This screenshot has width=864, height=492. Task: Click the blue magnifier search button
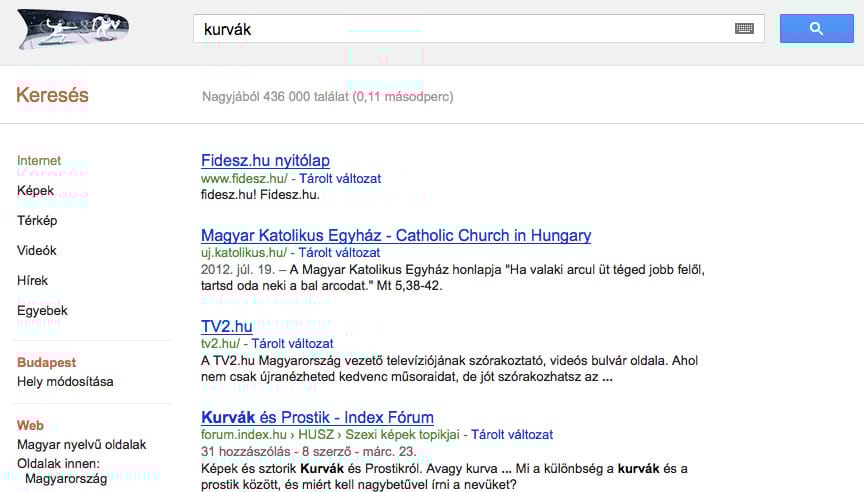[817, 29]
